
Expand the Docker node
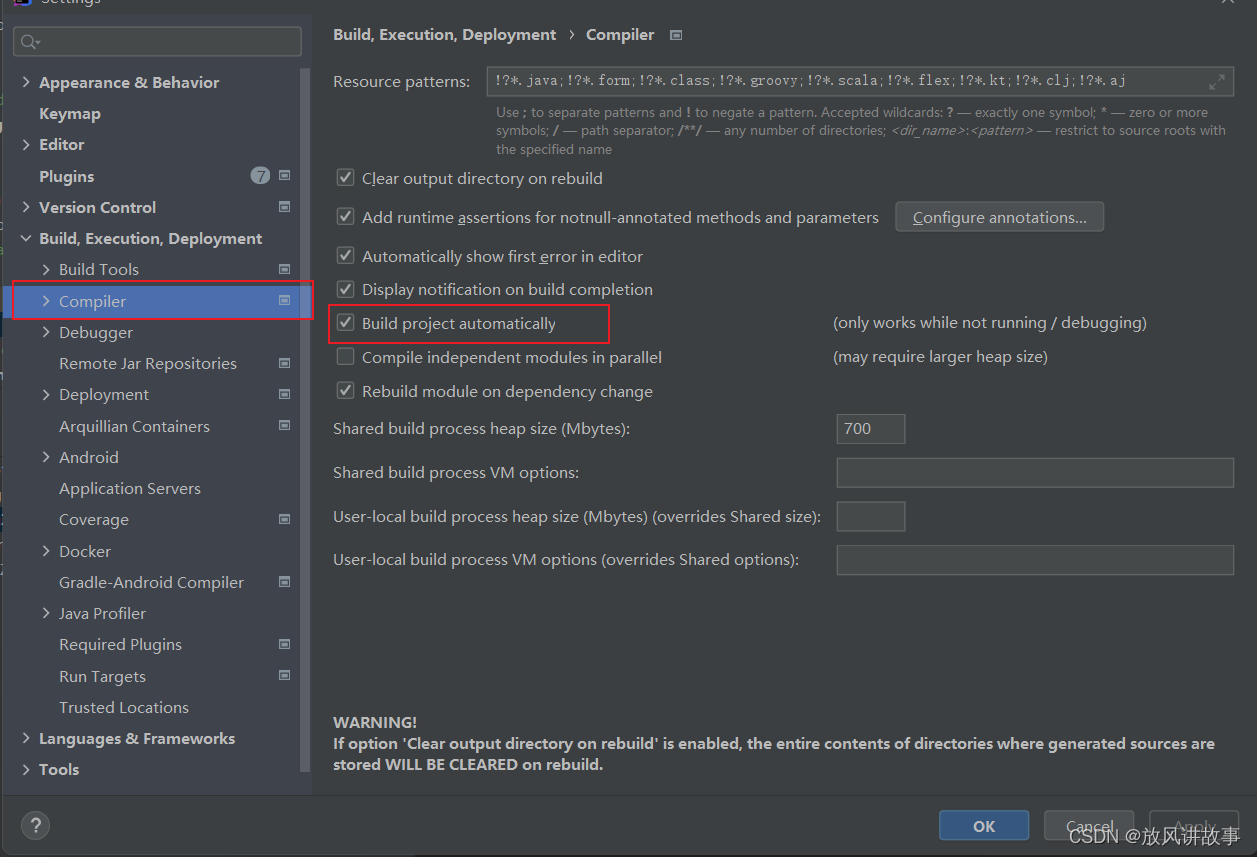coord(46,551)
